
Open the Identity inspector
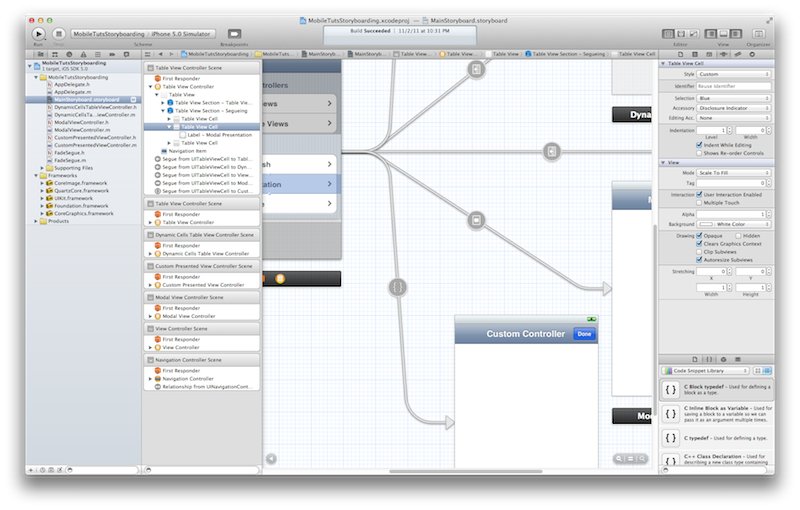[x=709, y=54]
